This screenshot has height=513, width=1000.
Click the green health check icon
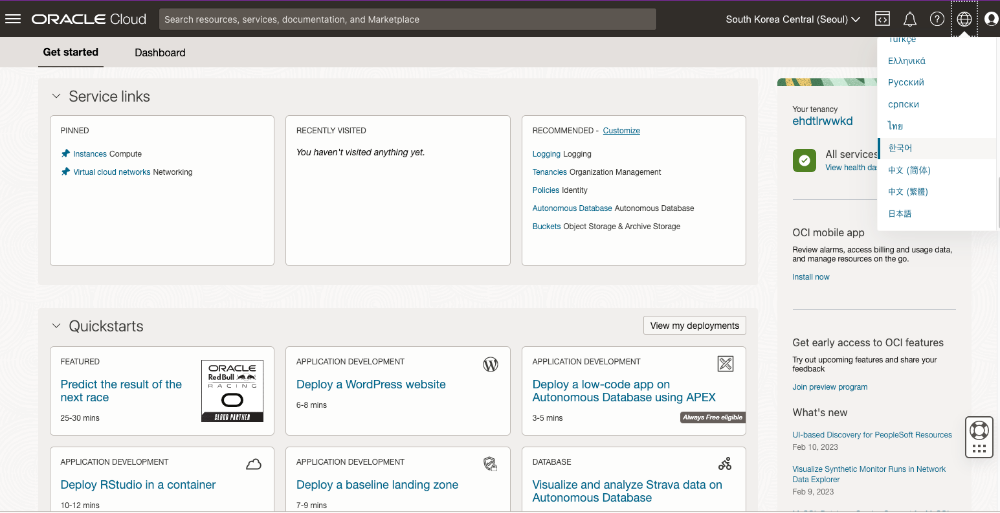pyautogui.click(x=804, y=161)
